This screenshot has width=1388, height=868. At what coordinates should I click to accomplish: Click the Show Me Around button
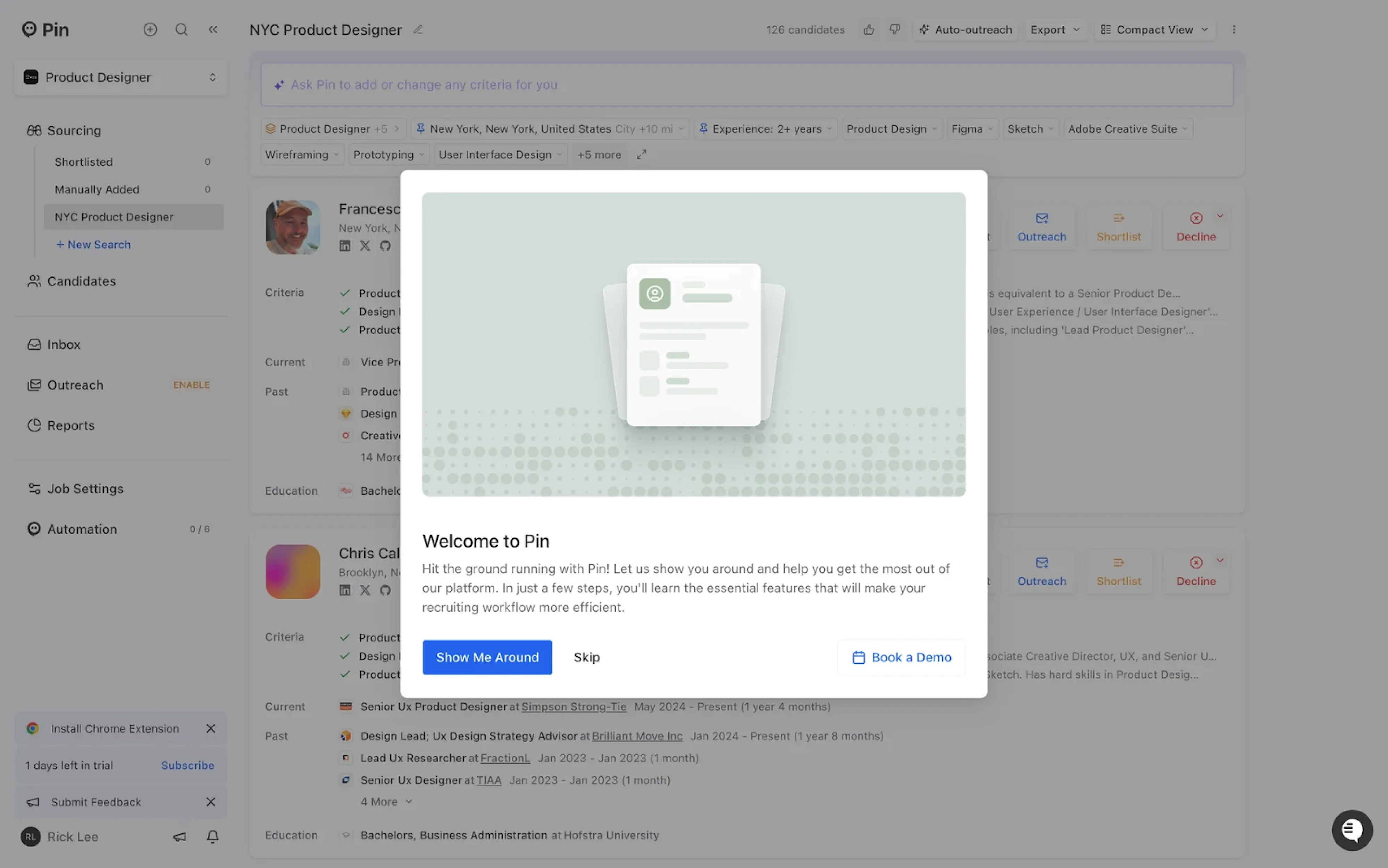(x=487, y=657)
